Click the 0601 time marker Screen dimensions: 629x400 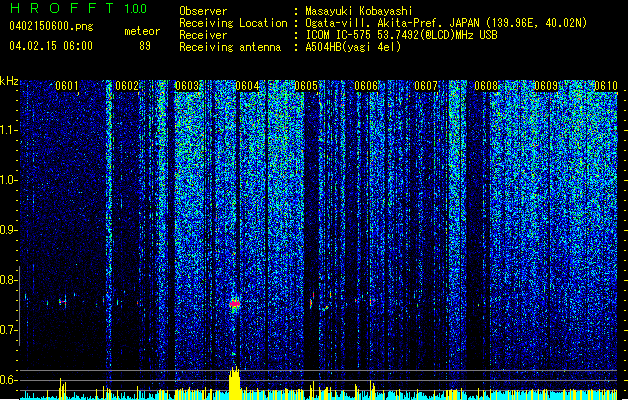[67, 86]
